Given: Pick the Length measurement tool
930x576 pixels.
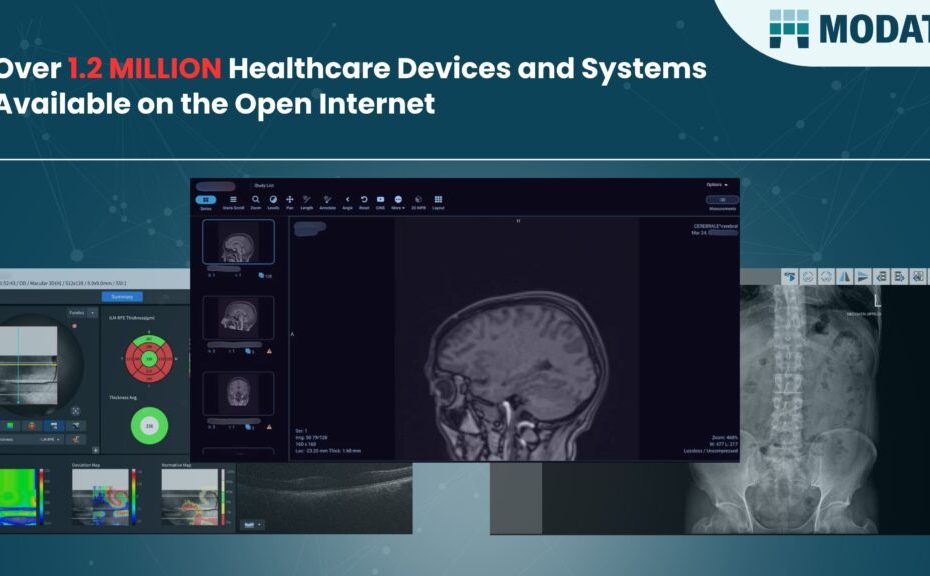Looking at the screenshot, I should [307, 202].
